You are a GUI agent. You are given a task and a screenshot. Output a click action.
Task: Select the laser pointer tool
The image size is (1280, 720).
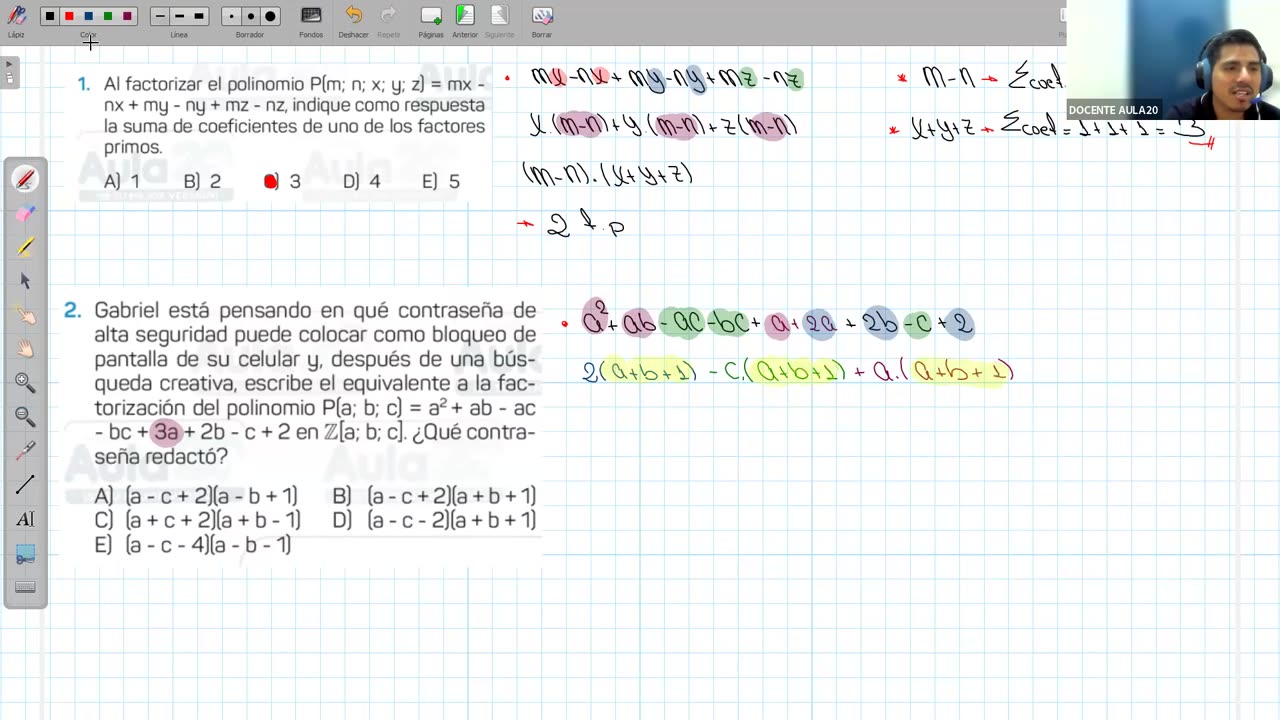[25, 451]
